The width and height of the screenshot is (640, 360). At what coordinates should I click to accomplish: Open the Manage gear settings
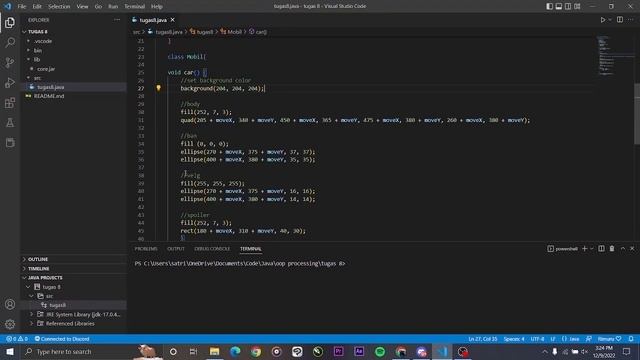pyautogui.click(x=10, y=324)
